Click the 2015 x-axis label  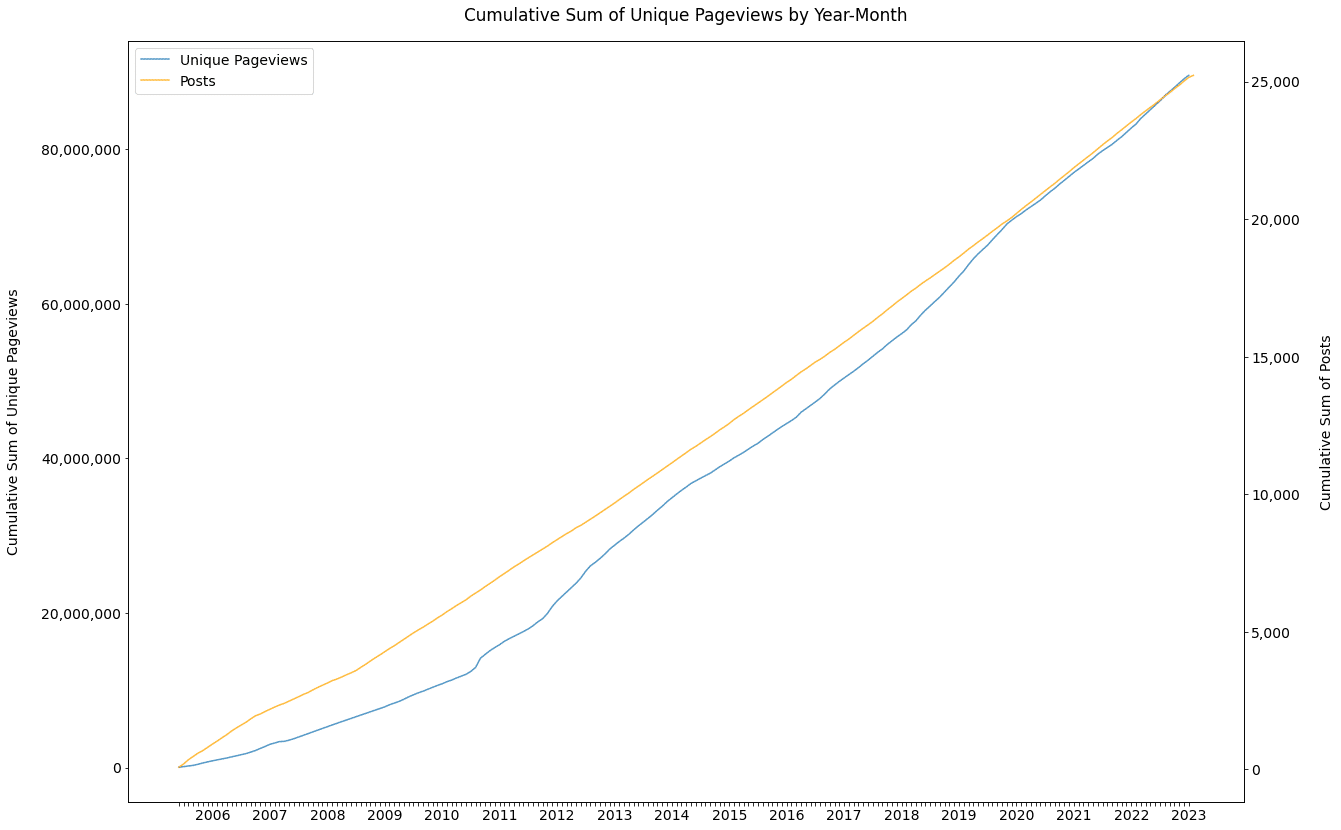729,816
